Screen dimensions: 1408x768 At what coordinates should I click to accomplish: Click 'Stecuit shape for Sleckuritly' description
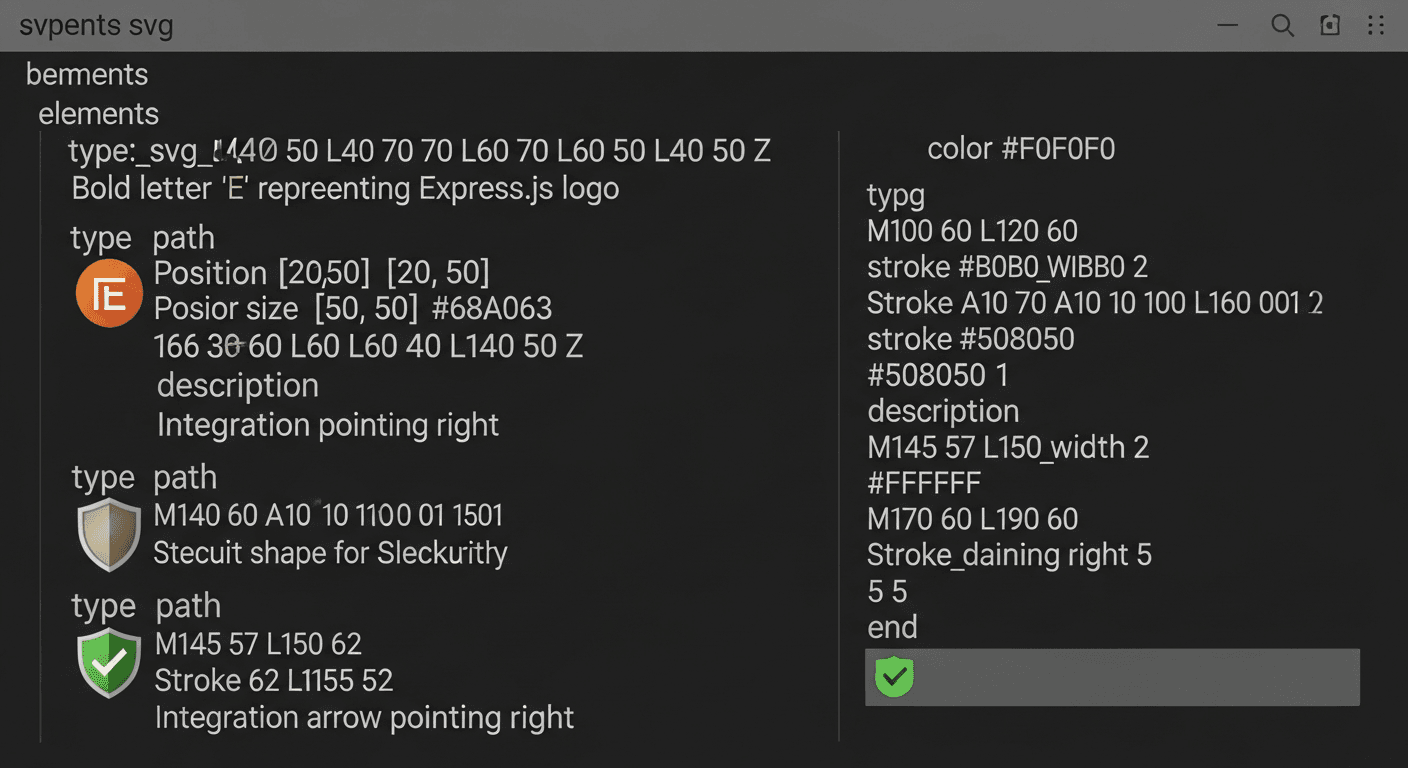pyautogui.click(x=330, y=553)
